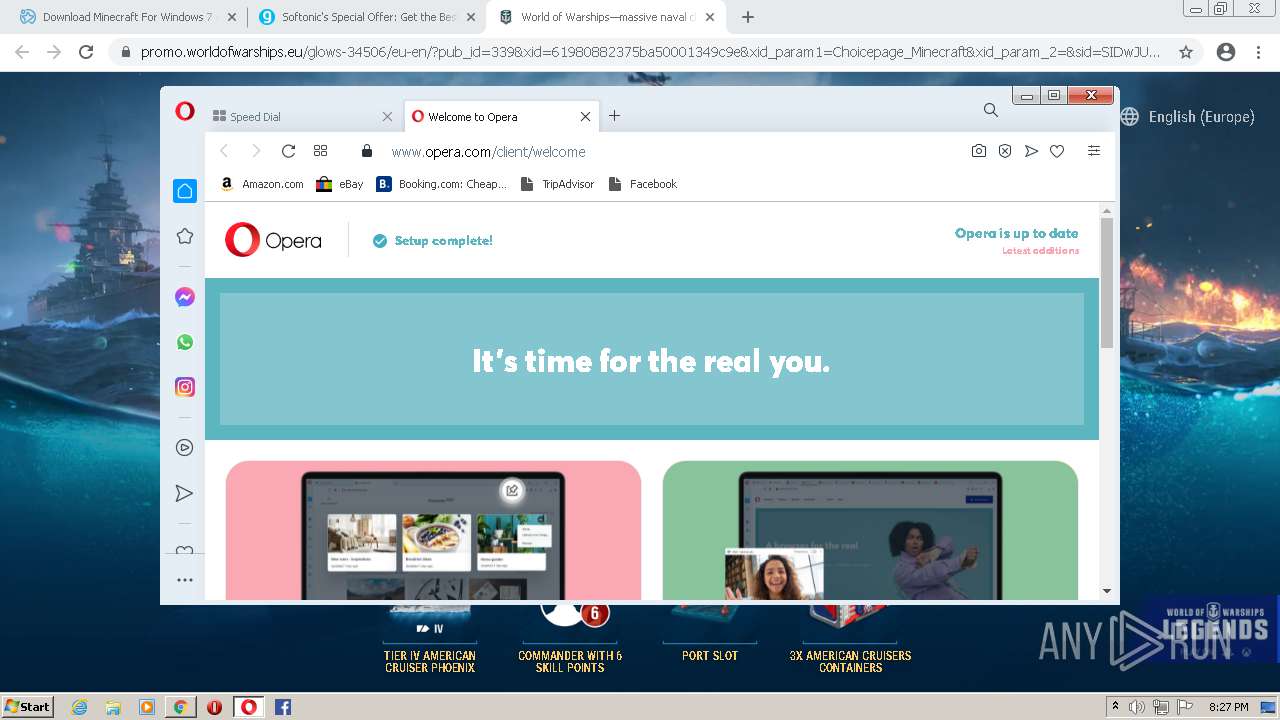Screen dimensions: 1280x720
Task: Launch Internet Explorer from the taskbar
Action: [x=79, y=707]
